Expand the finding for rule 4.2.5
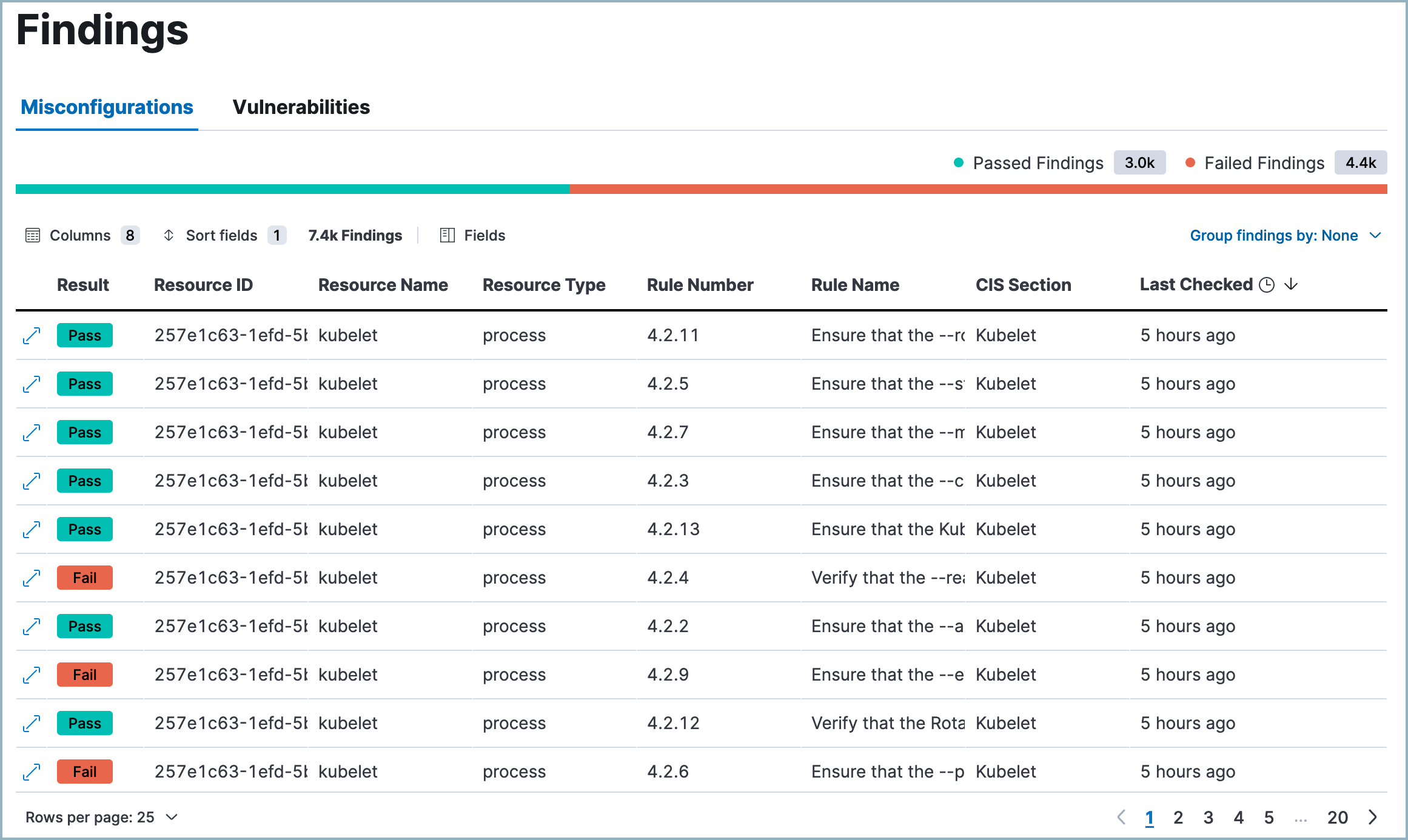The image size is (1408, 840). pyautogui.click(x=32, y=384)
